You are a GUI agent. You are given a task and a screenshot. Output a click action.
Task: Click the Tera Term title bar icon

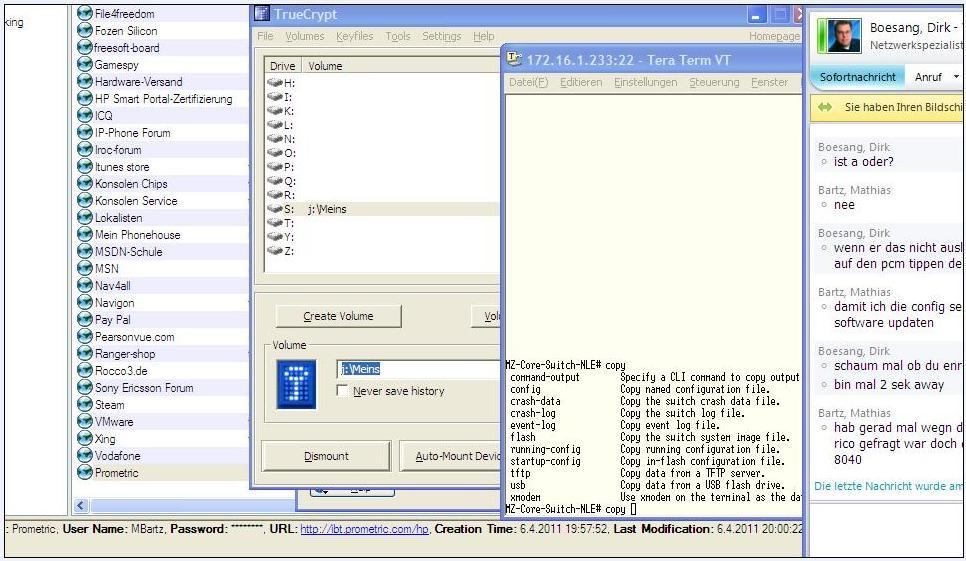pos(514,59)
